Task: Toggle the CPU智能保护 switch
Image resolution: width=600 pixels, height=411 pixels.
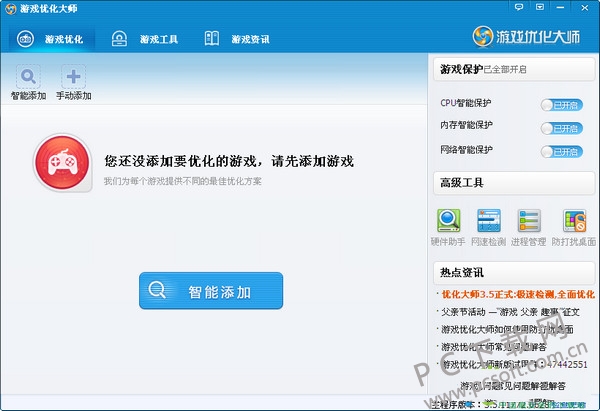Action: pos(562,105)
